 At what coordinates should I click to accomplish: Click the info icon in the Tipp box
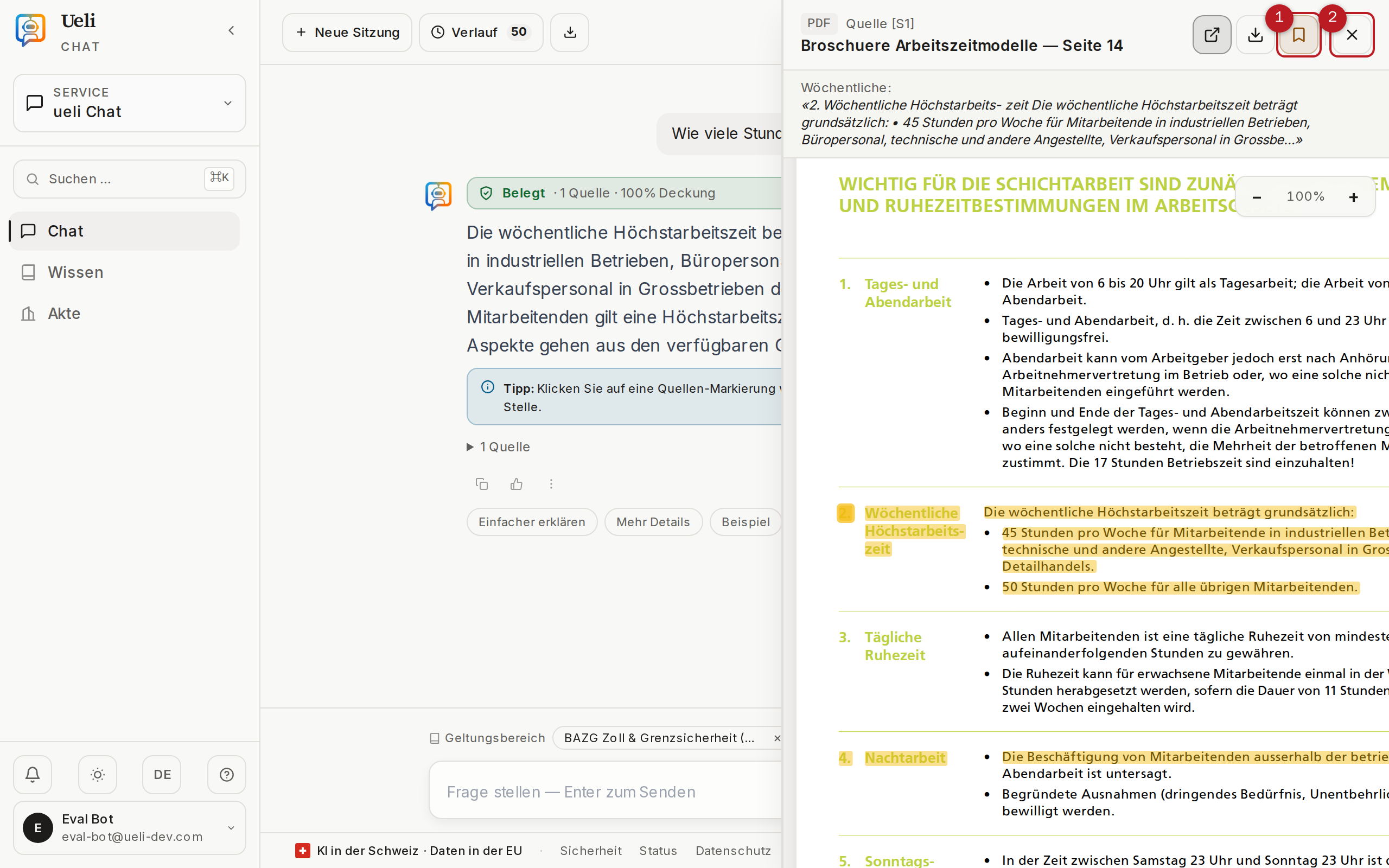pos(488,387)
